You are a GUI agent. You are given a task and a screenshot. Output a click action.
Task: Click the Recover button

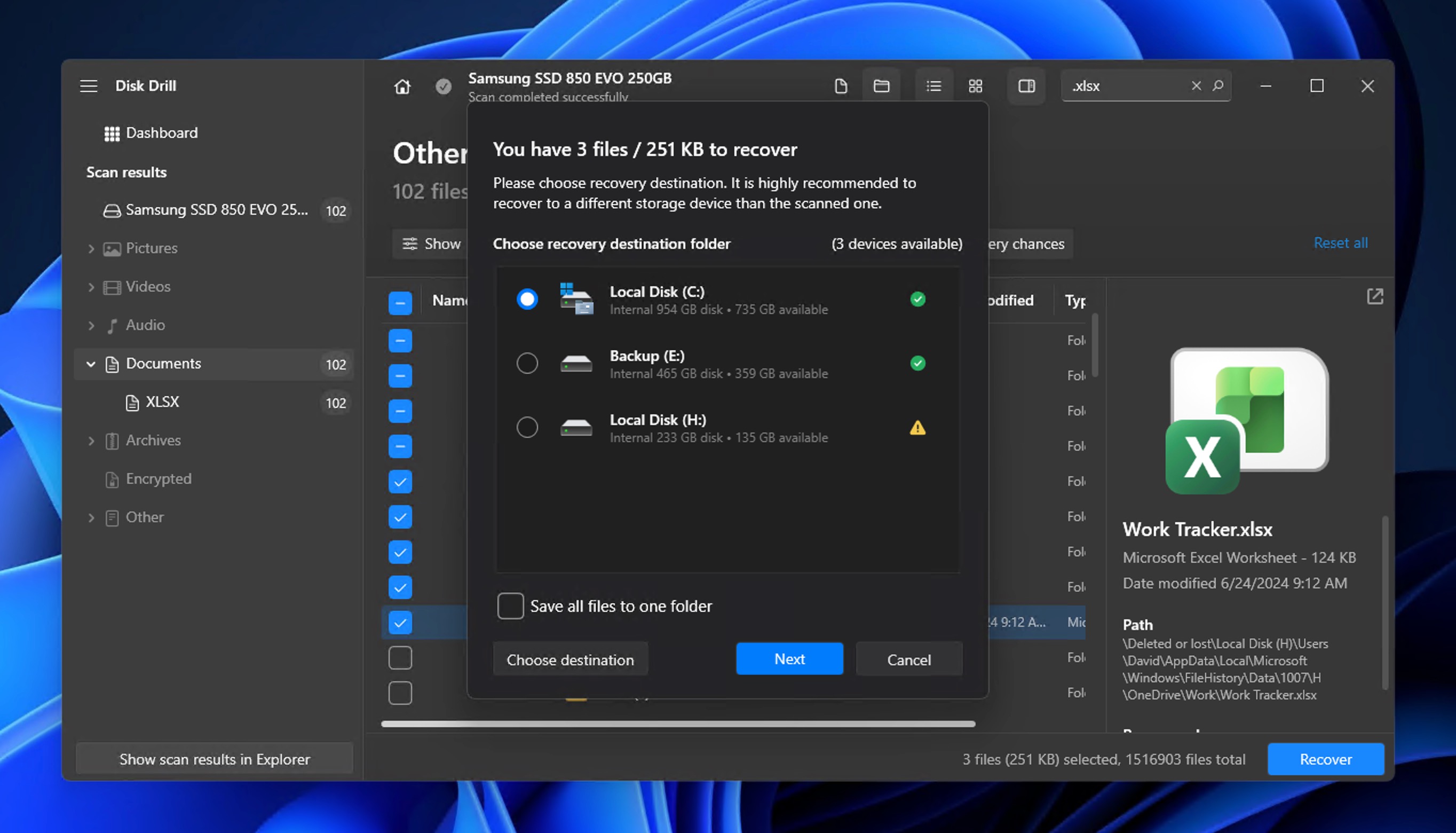[x=1326, y=759]
